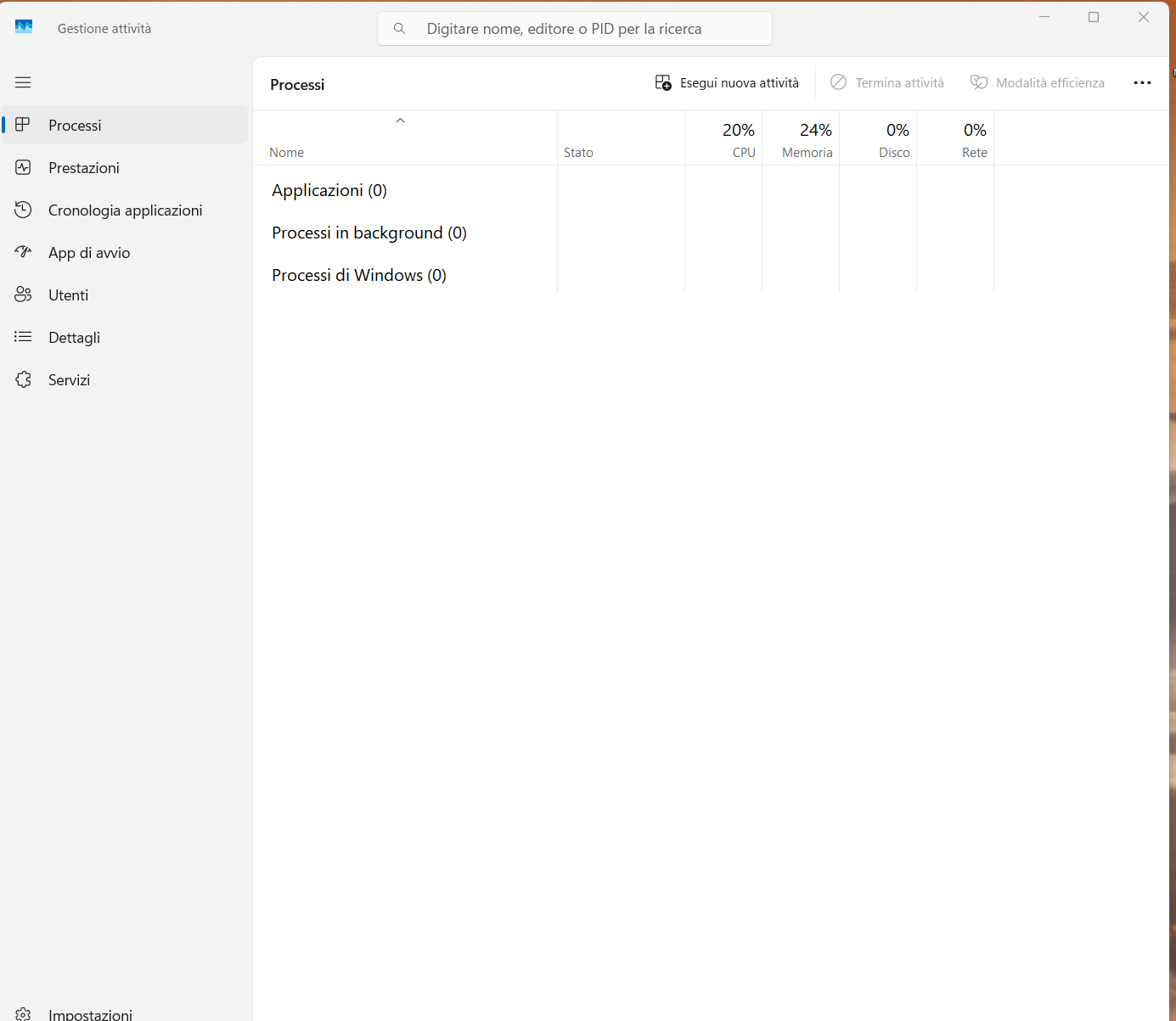Open Impostazioni settings
Image resolution: width=1176 pixels, height=1021 pixels.
tap(125, 1013)
